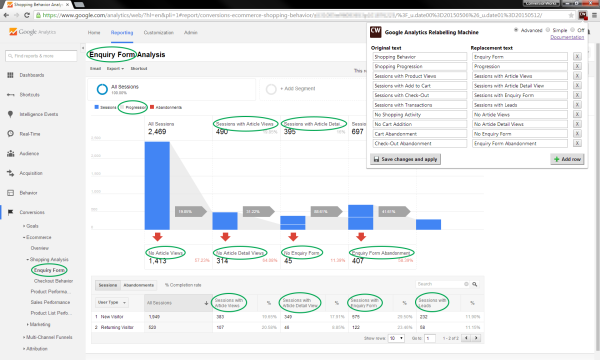The width and height of the screenshot is (600, 360).
Task: Click the table search magnifier icon
Action: point(475,284)
